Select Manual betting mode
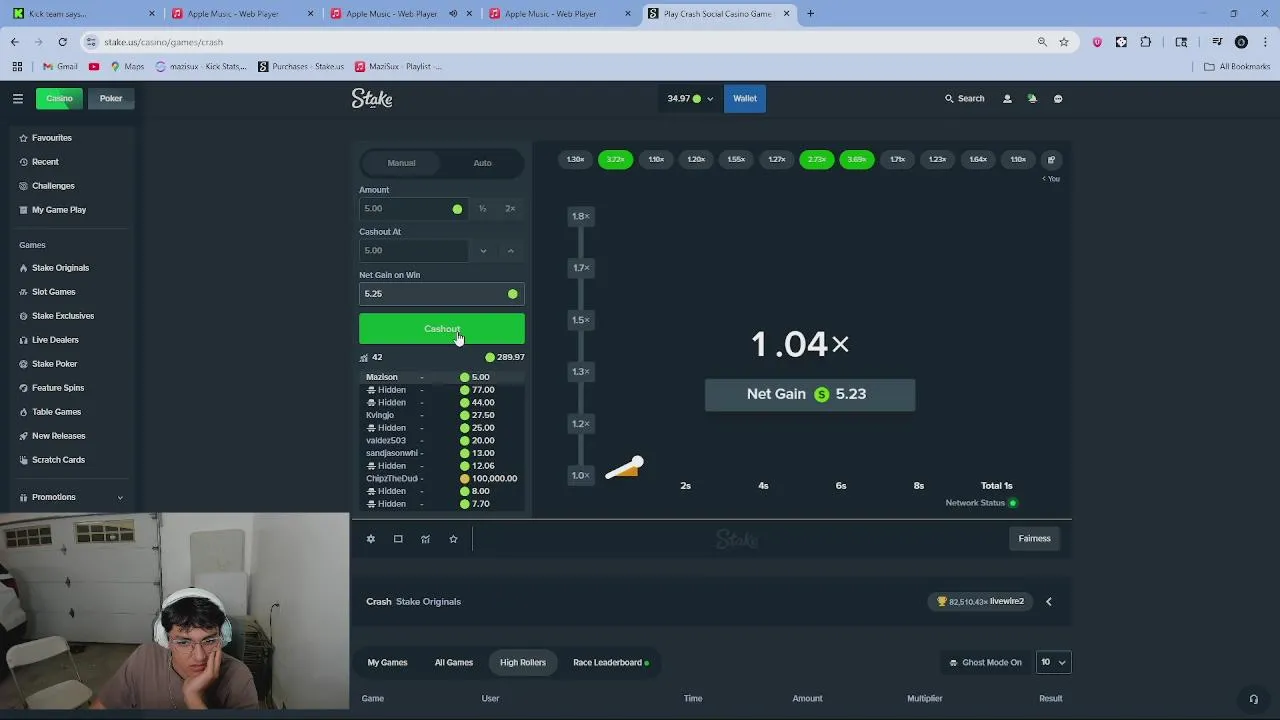The image size is (1280, 720). [401, 163]
